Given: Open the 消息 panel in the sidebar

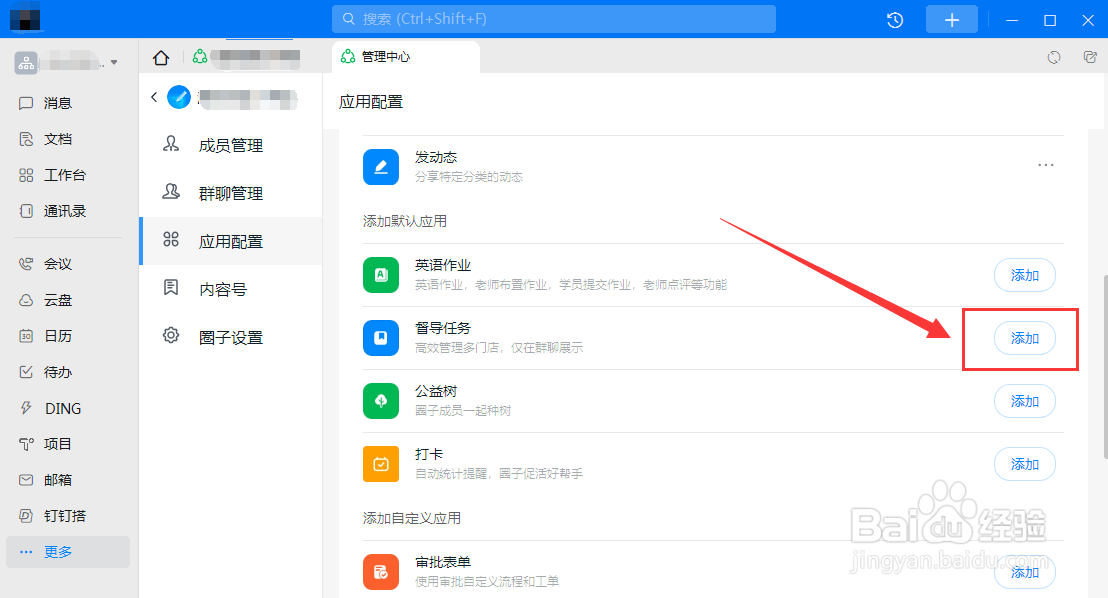Looking at the screenshot, I should click(57, 102).
